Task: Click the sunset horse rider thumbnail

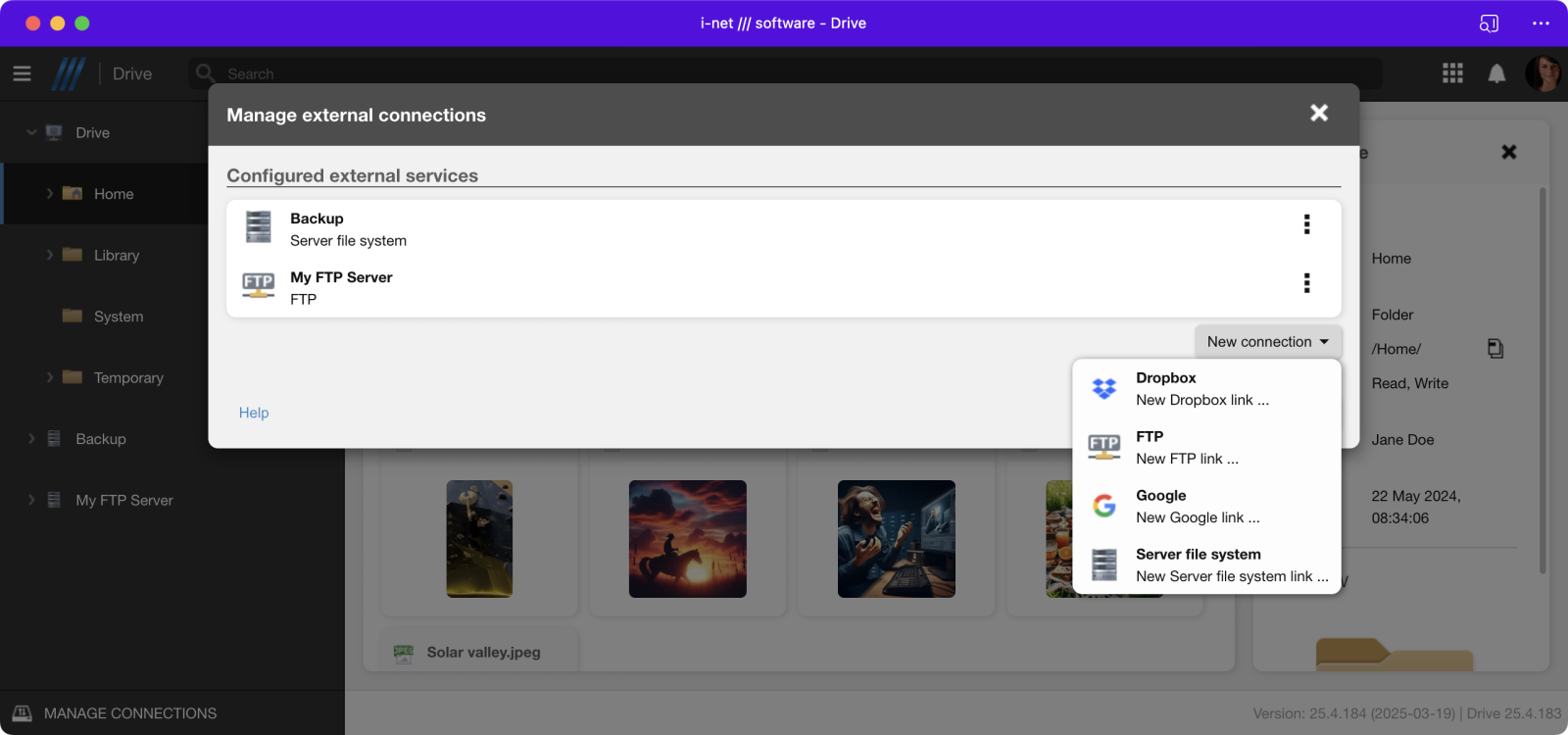Action: 687,538
